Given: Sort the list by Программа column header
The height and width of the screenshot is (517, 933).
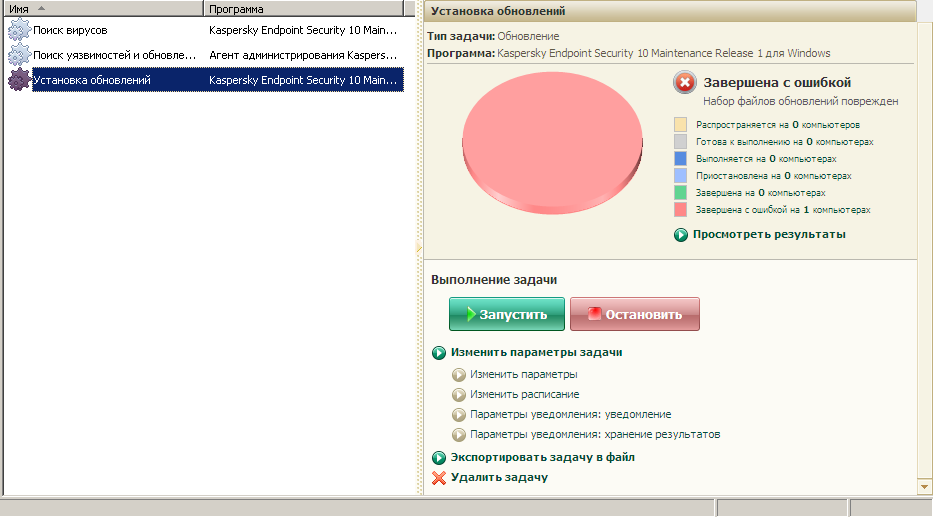Looking at the screenshot, I should [x=303, y=8].
